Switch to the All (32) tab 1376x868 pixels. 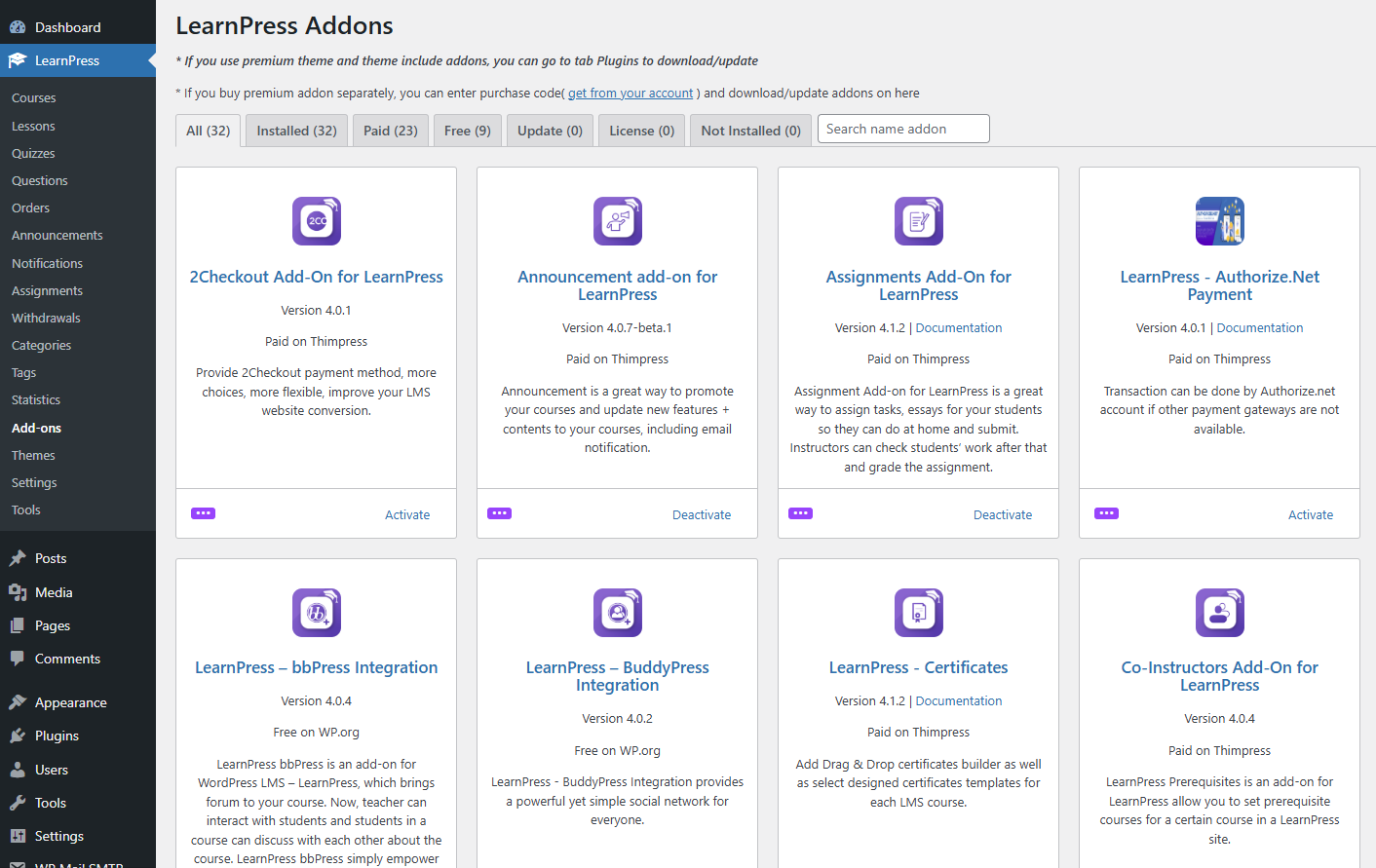[x=209, y=131]
